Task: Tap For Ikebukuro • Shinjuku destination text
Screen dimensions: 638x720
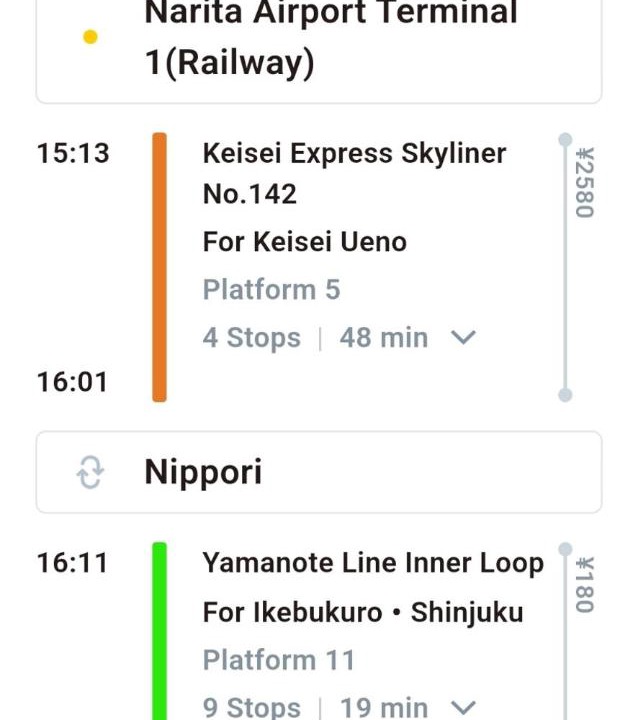Action: click(x=363, y=612)
